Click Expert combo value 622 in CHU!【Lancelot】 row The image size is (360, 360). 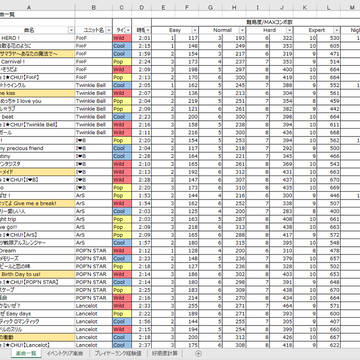[329, 345]
